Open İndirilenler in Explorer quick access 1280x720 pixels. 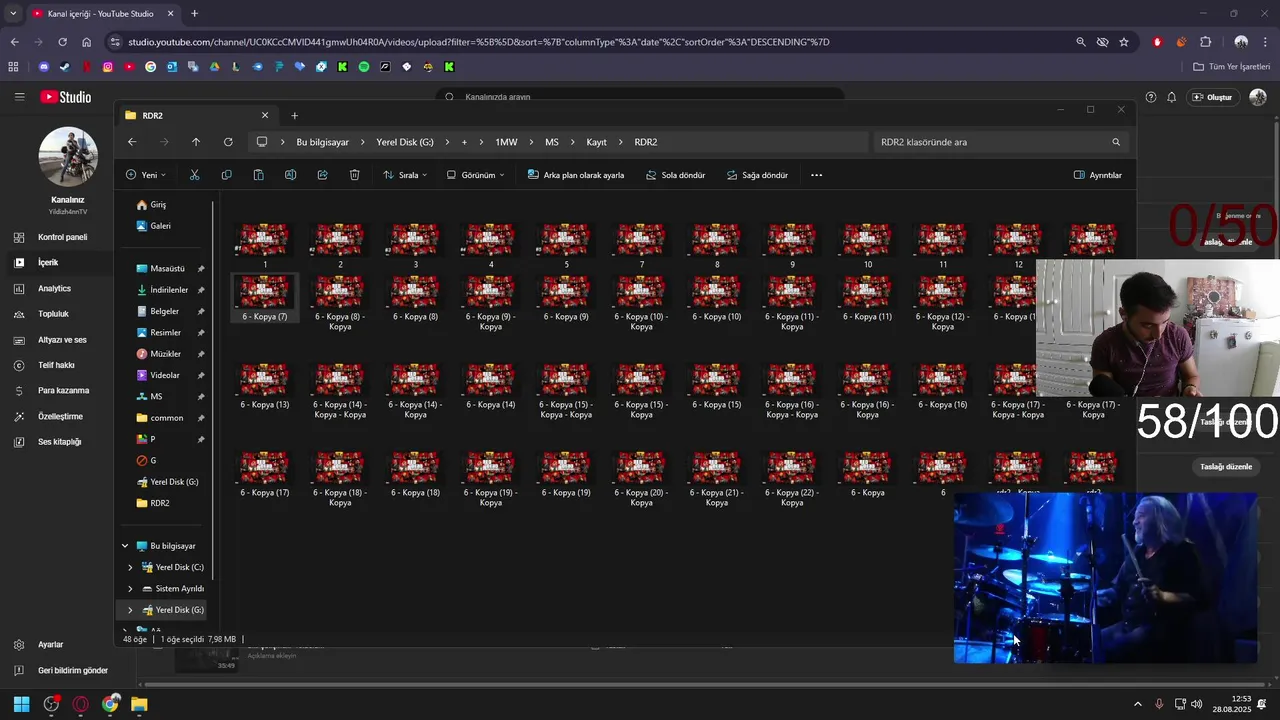click(x=169, y=290)
